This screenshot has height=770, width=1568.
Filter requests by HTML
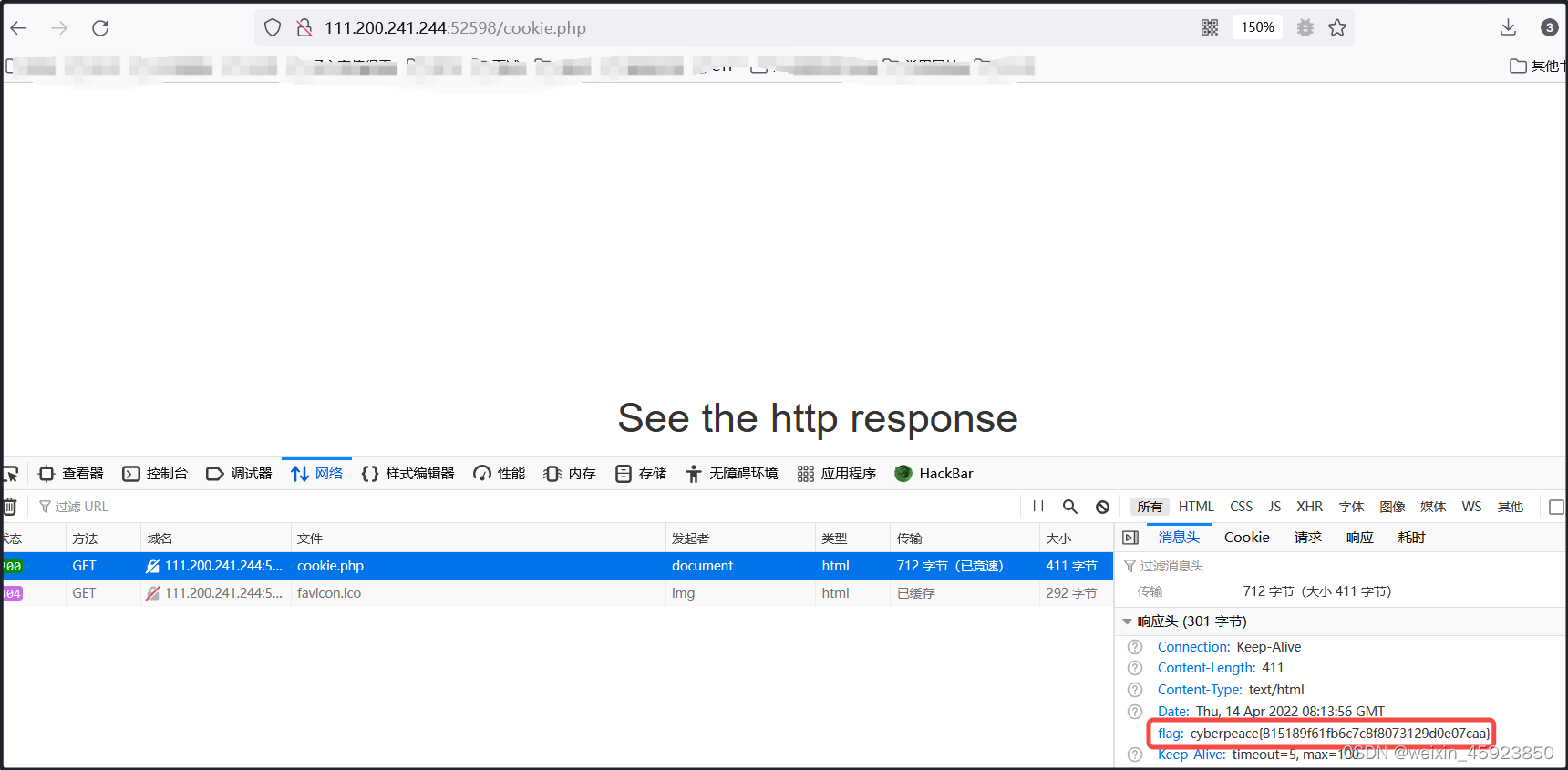click(1196, 507)
